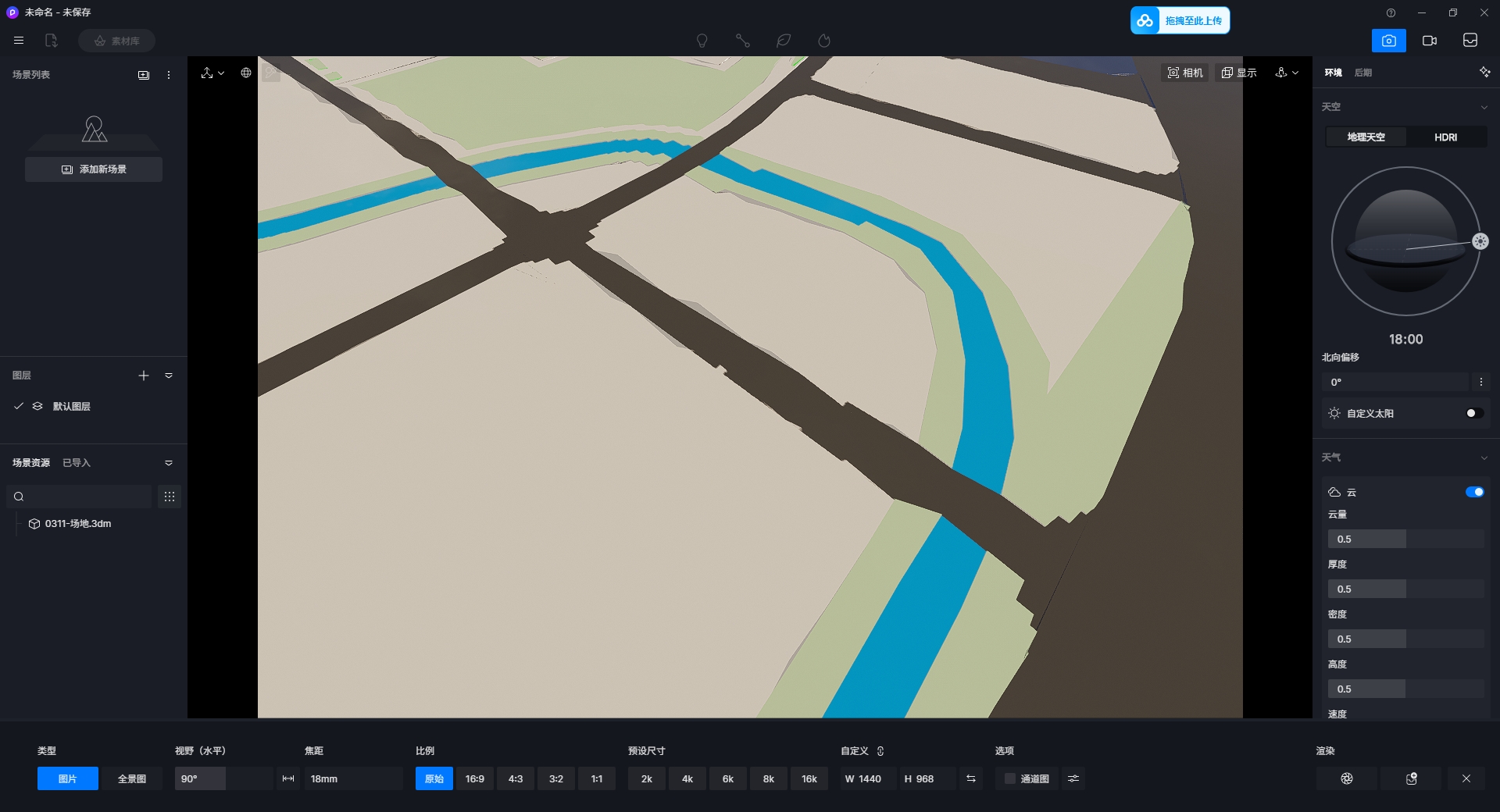Disable the clouds toggle switch
The height and width of the screenshot is (812, 1500).
pos(1474,492)
